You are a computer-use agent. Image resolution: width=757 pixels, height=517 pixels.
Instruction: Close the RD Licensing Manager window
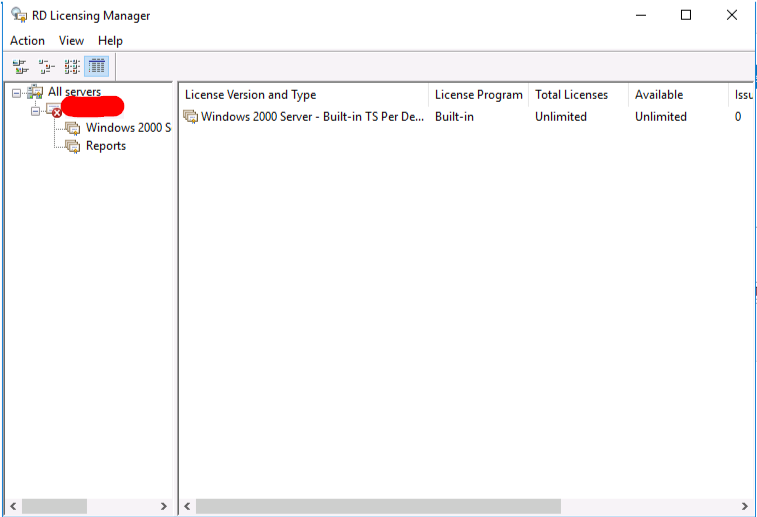[731, 15]
